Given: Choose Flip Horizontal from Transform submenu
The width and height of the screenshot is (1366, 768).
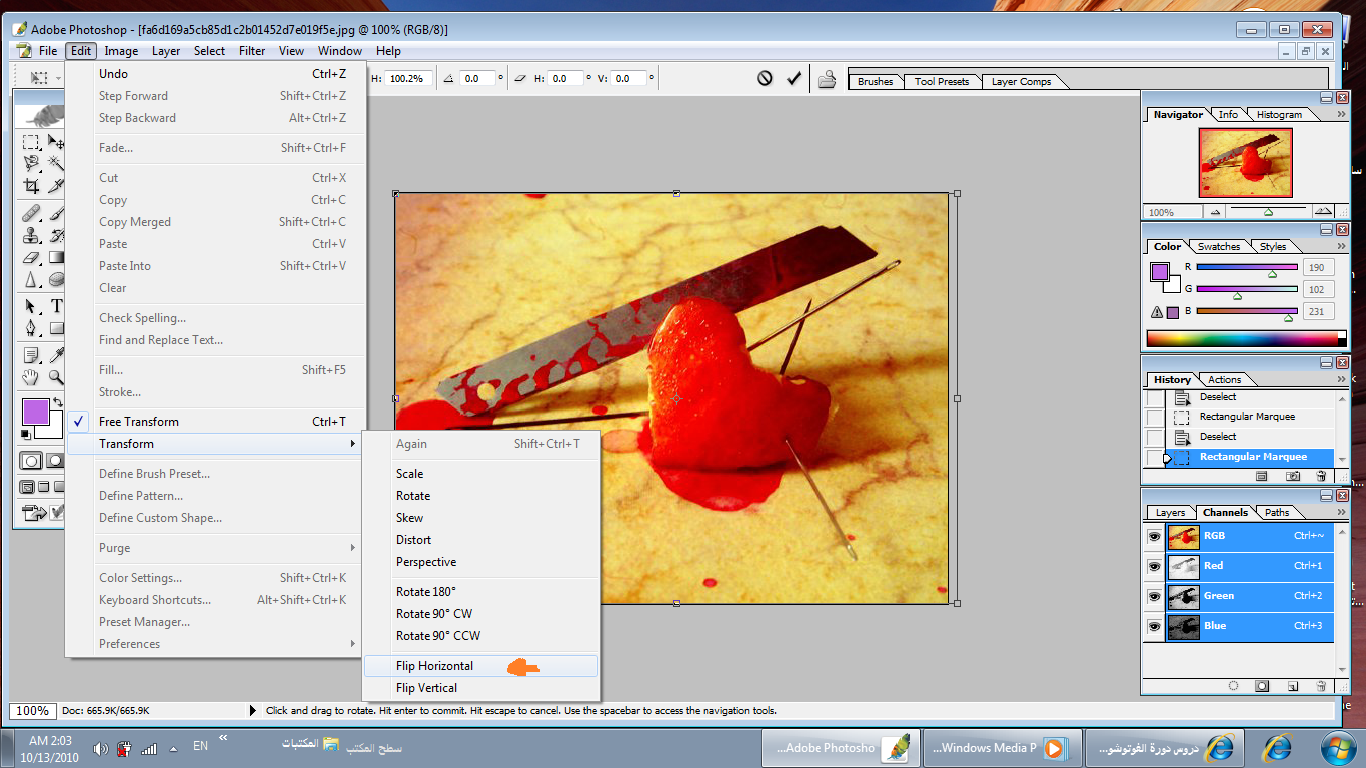Looking at the screenshot, I should [x=435, y=666].
